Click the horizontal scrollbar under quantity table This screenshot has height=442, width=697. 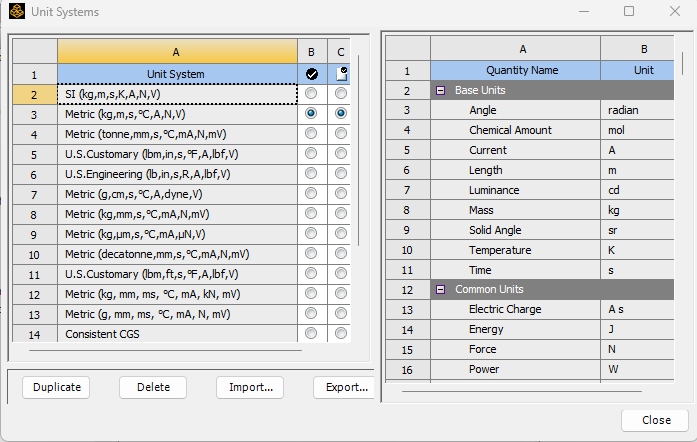(x=522, y=392)
